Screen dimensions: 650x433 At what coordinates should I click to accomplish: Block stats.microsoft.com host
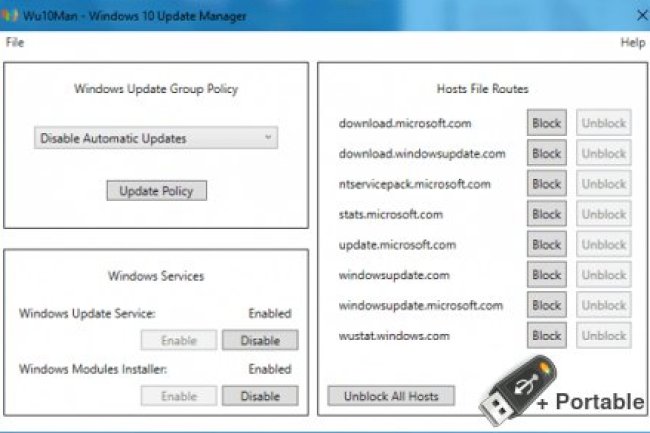[x=546, y=214]
